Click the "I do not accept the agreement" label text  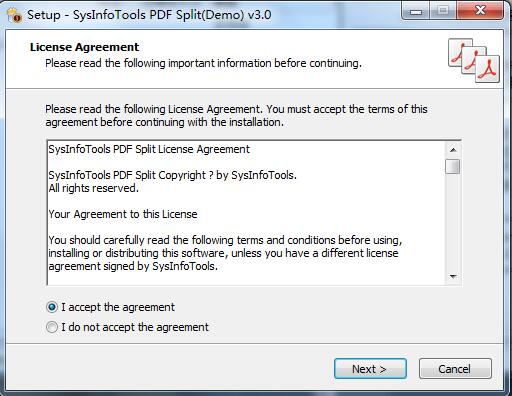coord(135,327)
